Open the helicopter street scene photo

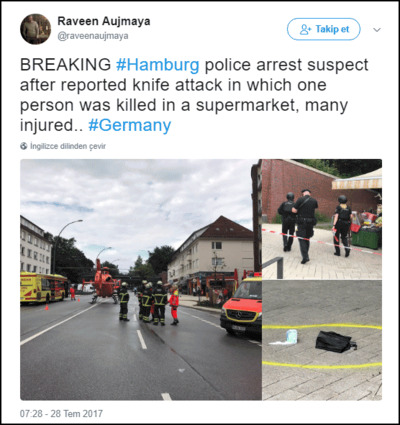141,279
